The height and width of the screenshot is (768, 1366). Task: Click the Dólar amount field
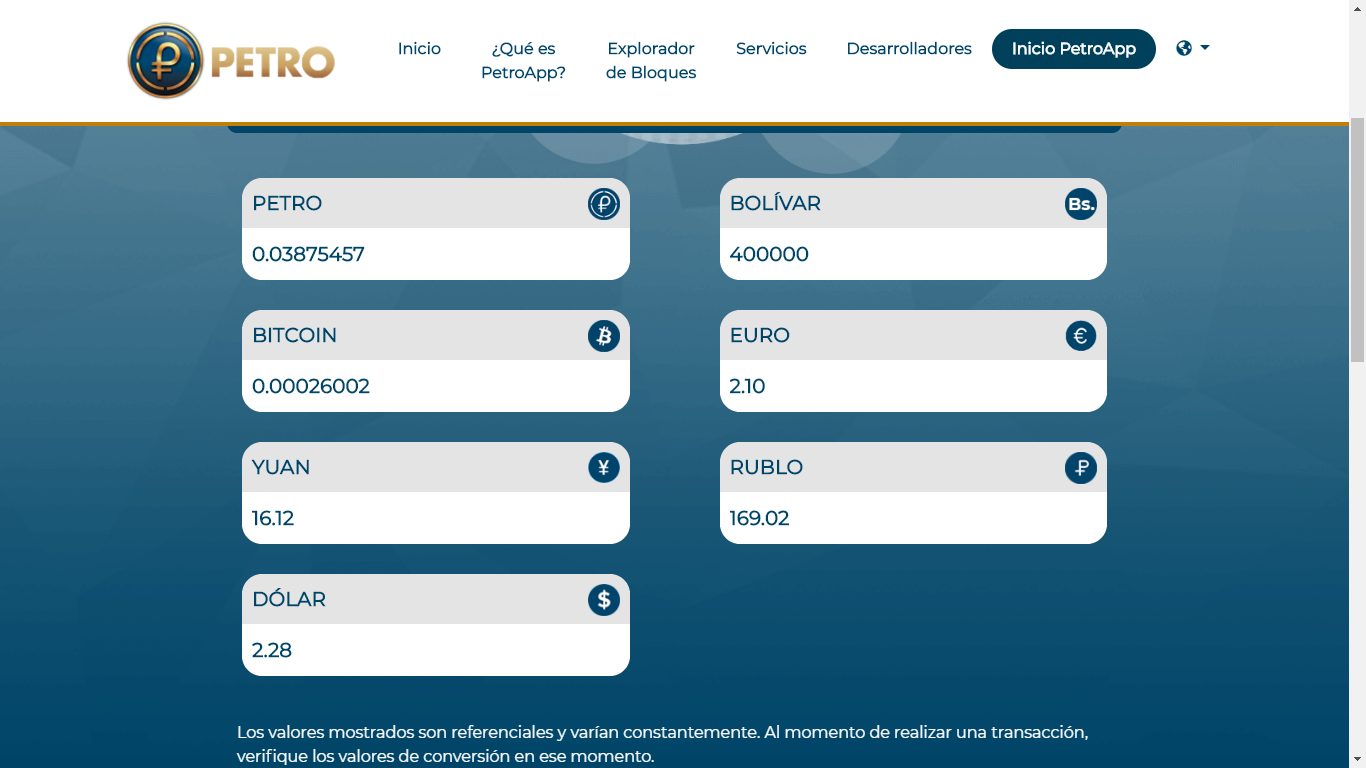pyautogui.click(x=436, y=650)
